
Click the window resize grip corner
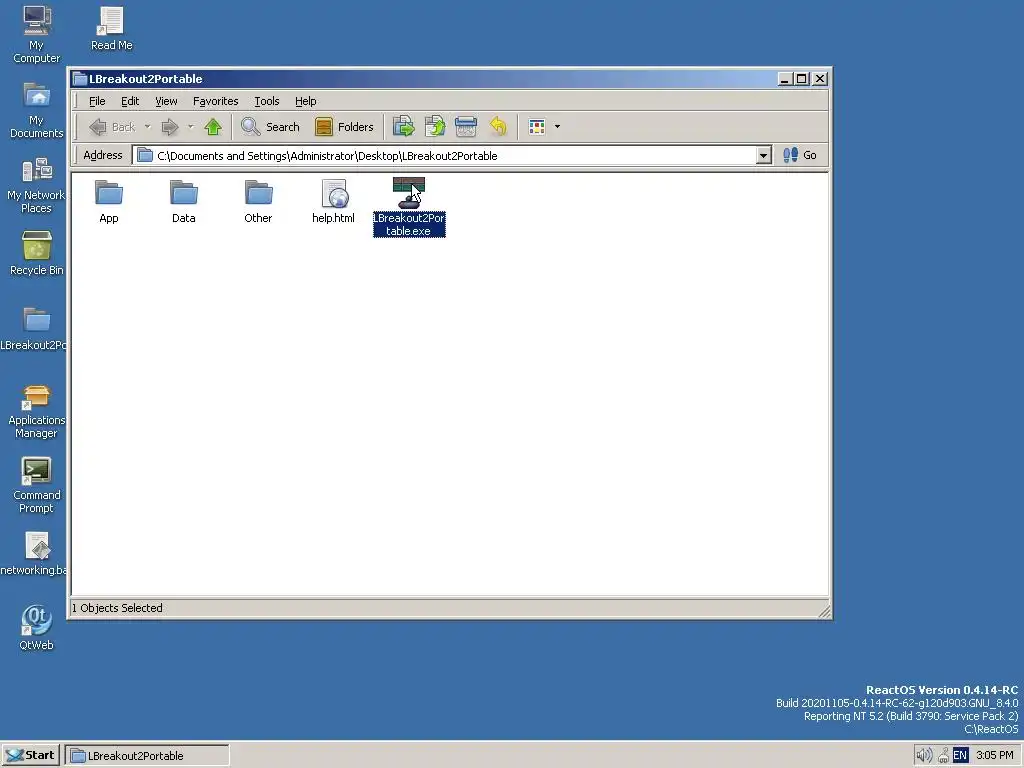tap(824, 611)
